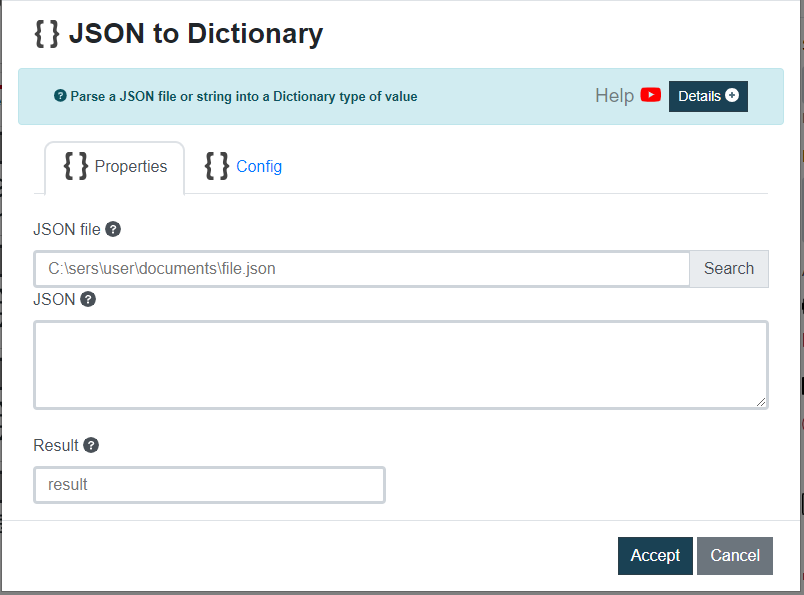Open the help tooltip next to JSON file label

pyautogui.click(x=113, y=229)
